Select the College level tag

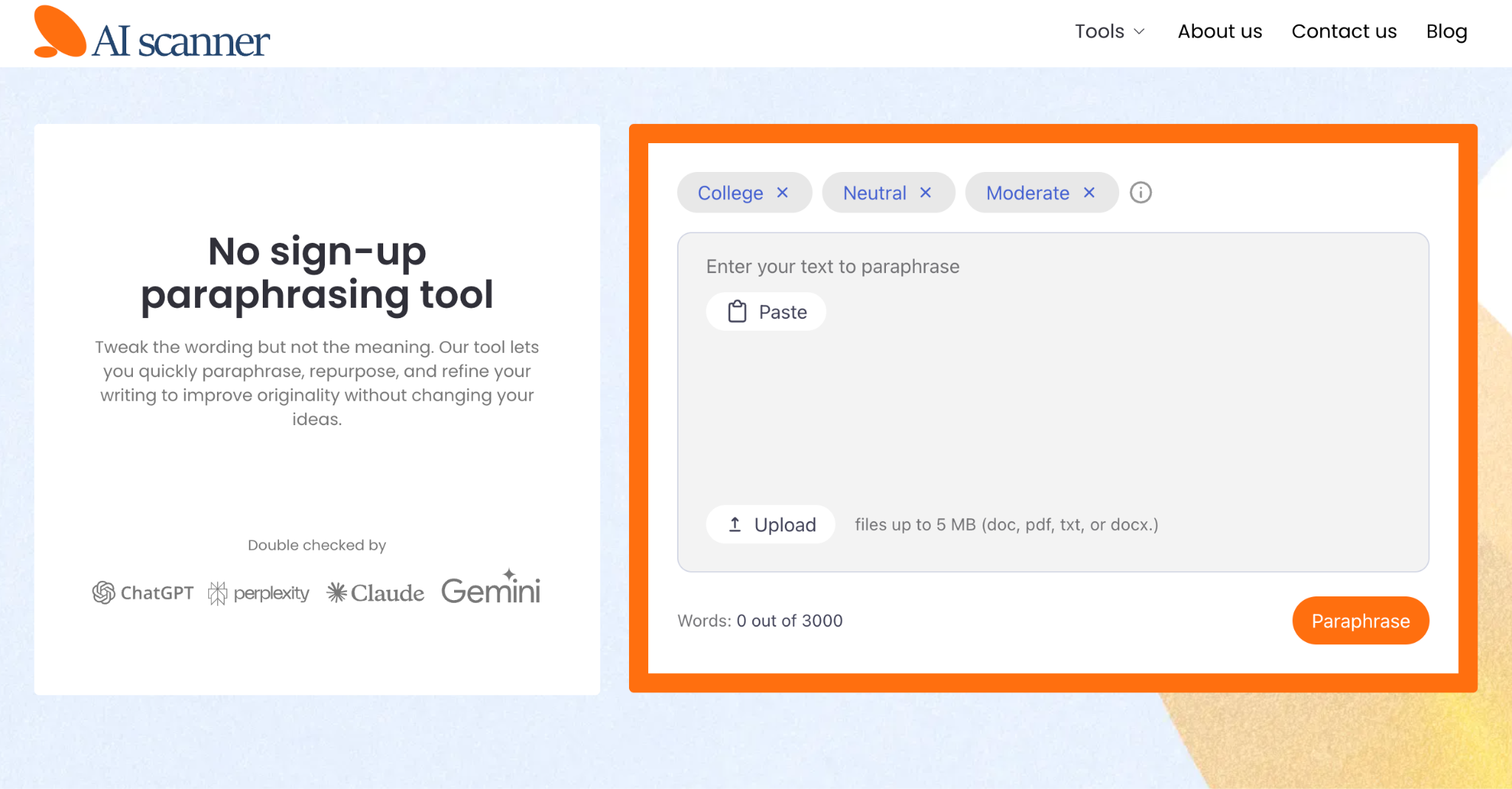[x=730, y=193]
